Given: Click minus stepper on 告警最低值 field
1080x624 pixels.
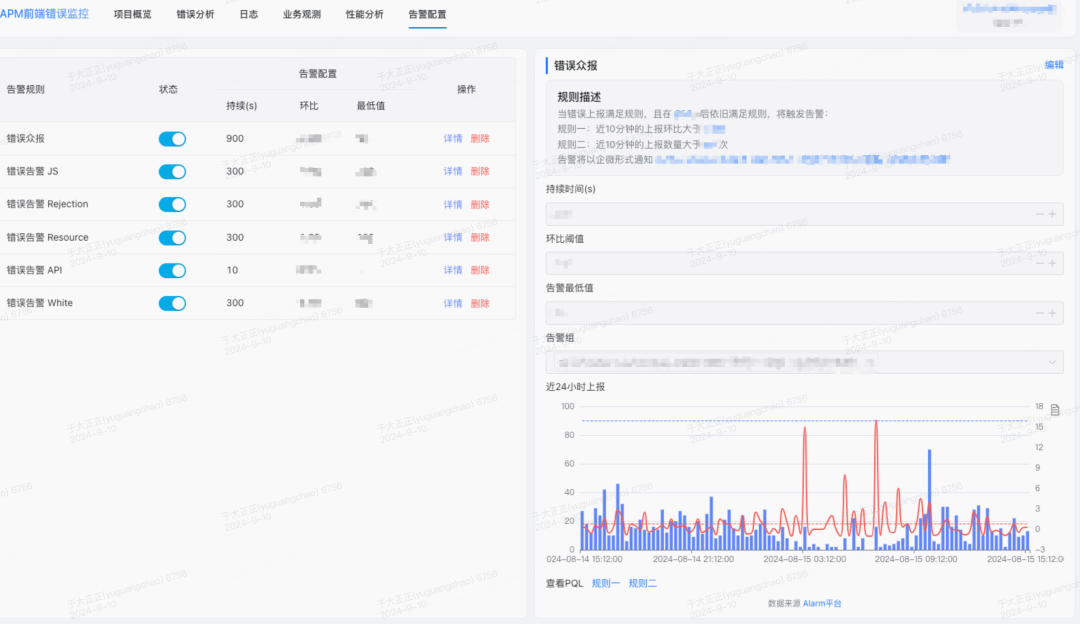Looking at the screenshot, I should click(x=1039, y=313).
